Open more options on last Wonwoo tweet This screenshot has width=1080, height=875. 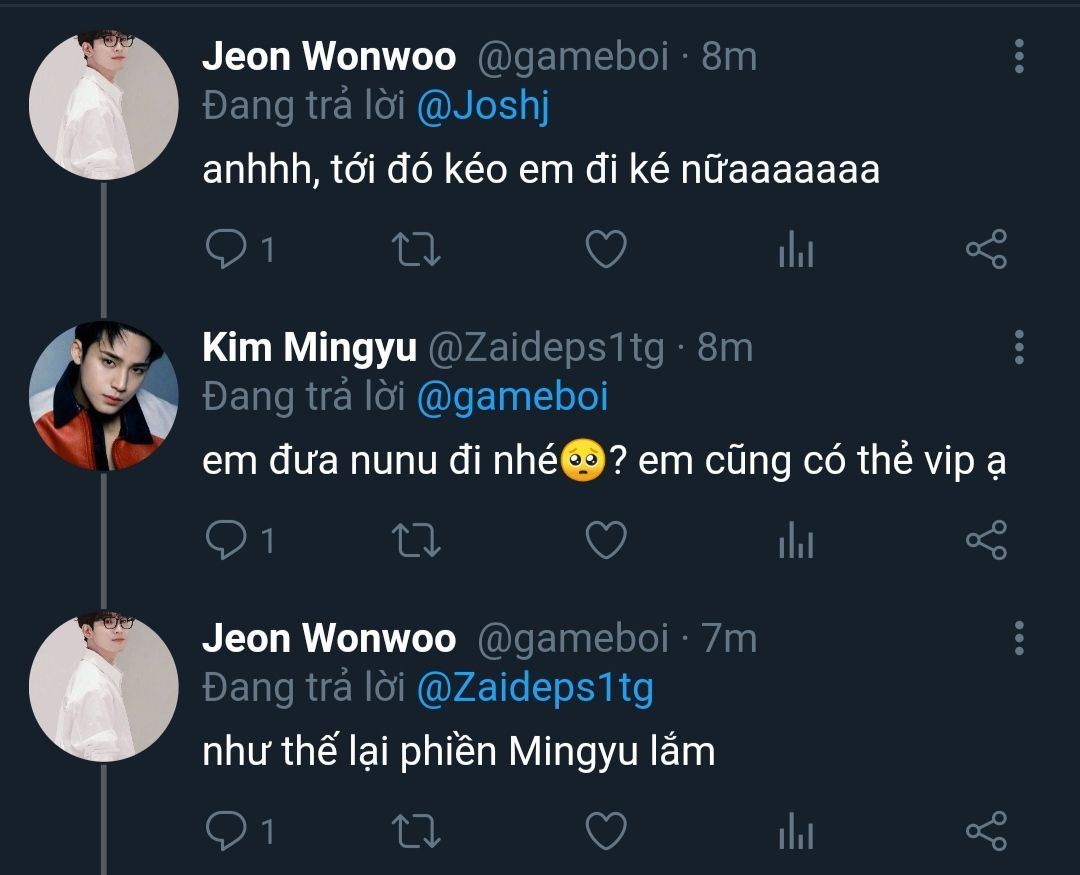tap(1019, 638)
